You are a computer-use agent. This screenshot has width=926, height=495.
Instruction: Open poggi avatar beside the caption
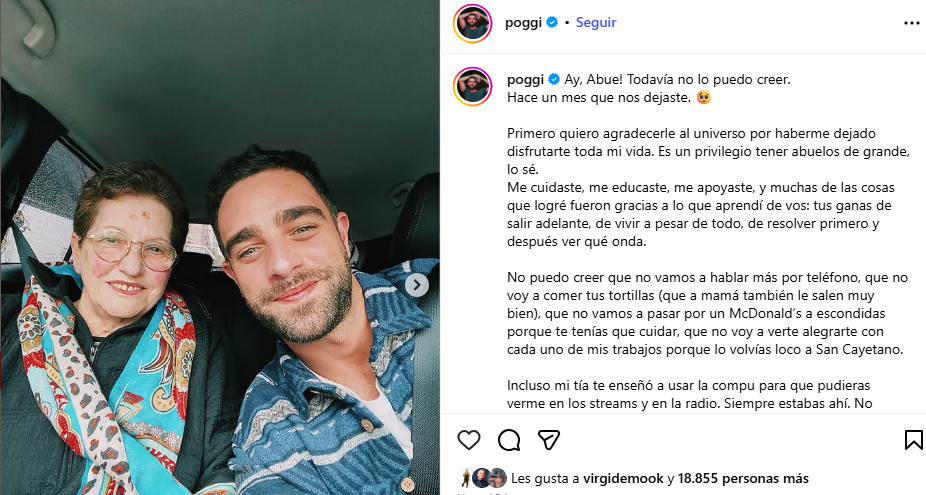point(472,87)
